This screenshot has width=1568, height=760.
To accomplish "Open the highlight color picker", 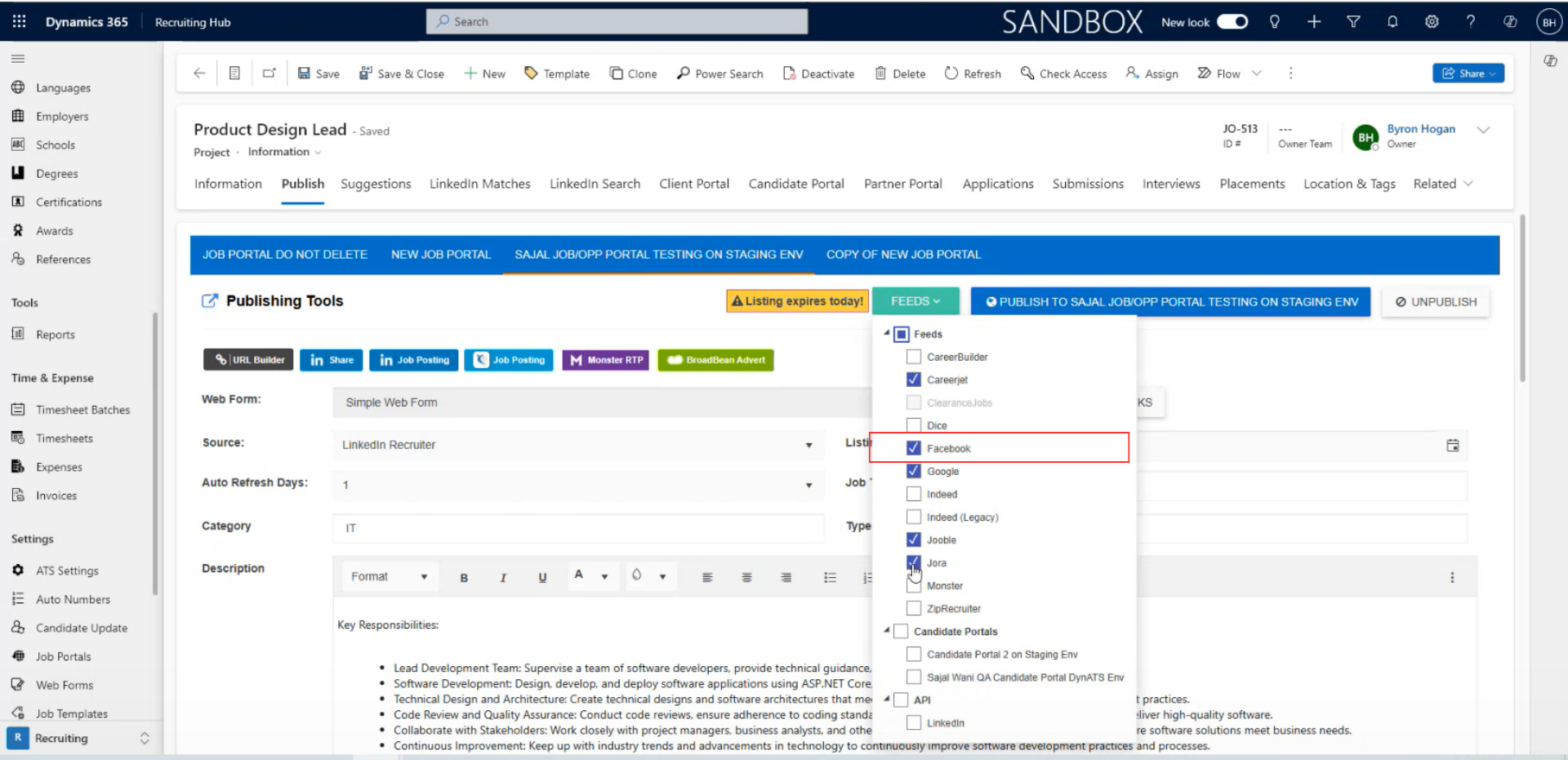I will (x=649, y=576).
